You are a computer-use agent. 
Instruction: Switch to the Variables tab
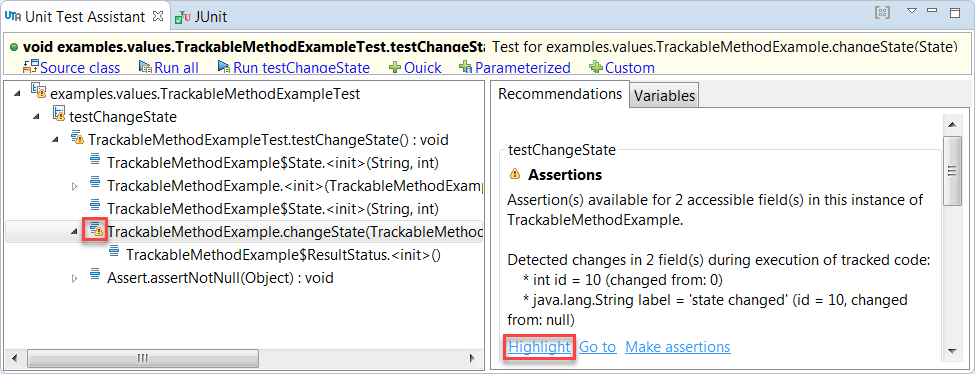[664, 96]
